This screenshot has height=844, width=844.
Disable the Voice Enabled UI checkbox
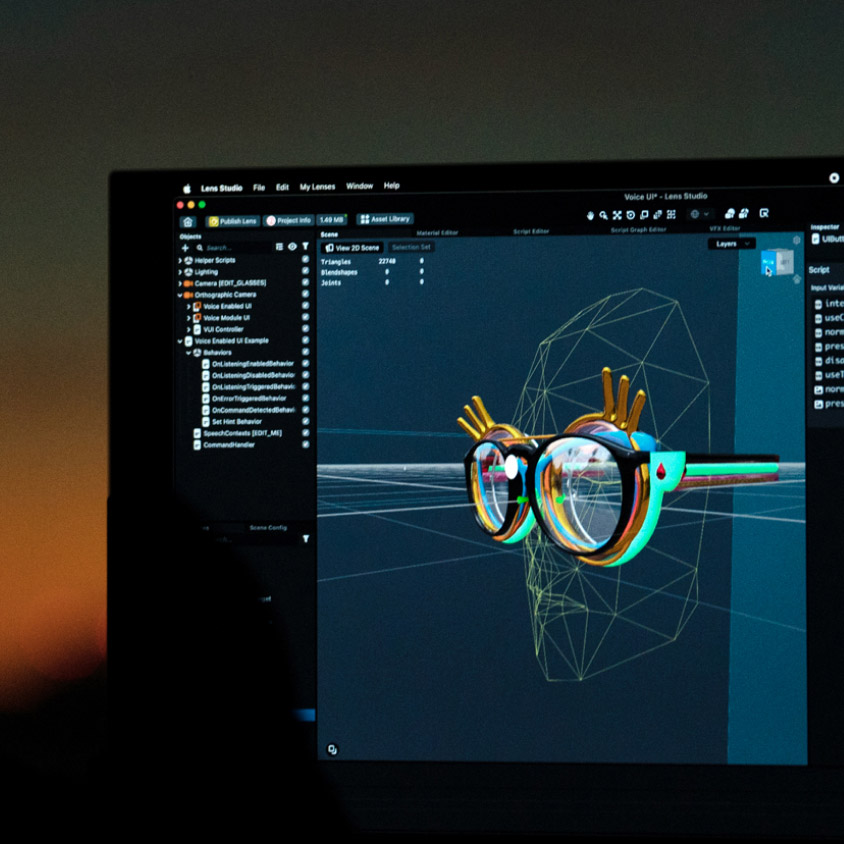pyautogui.click(x=305, y=305)
